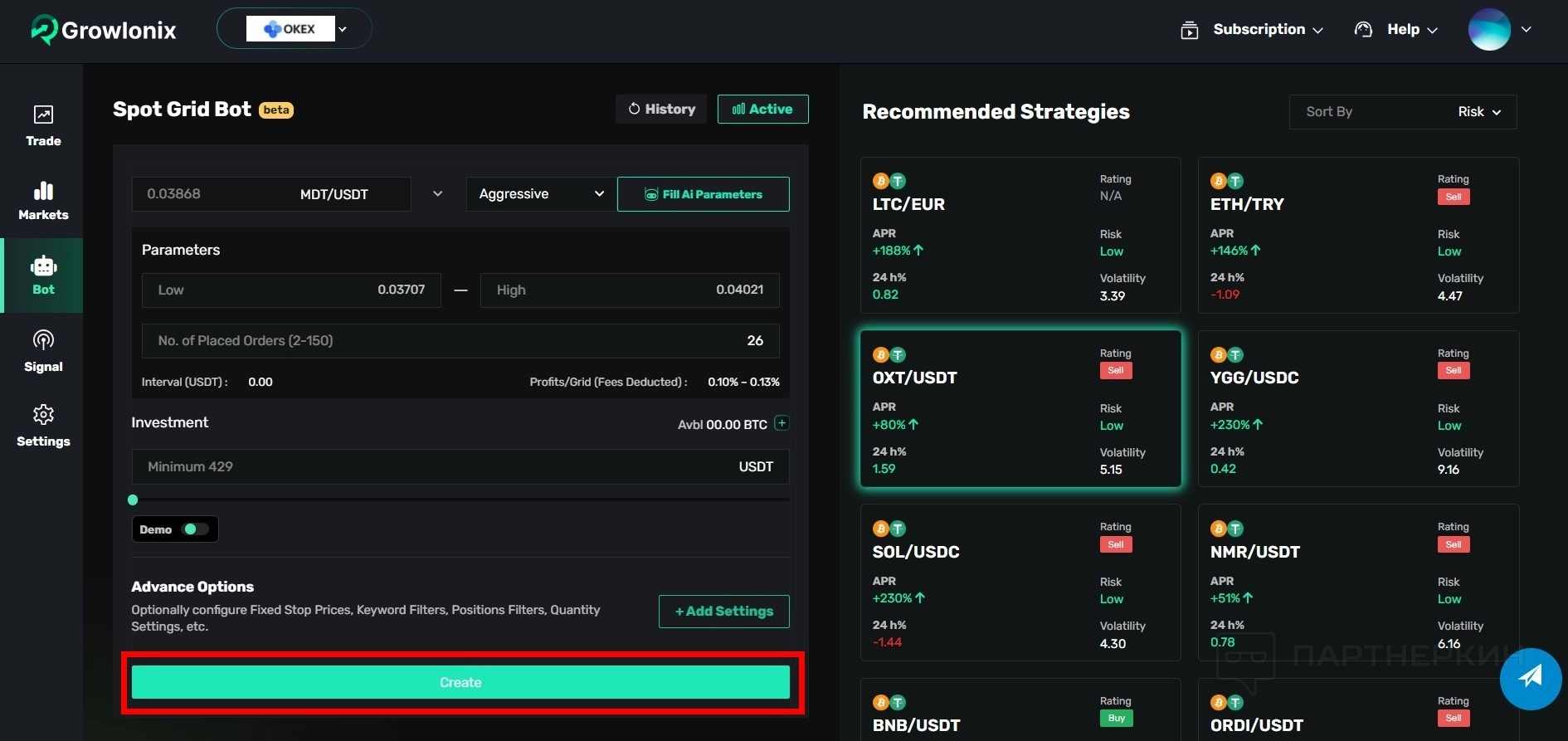Click the Growlonix logo

pos(104,30)
